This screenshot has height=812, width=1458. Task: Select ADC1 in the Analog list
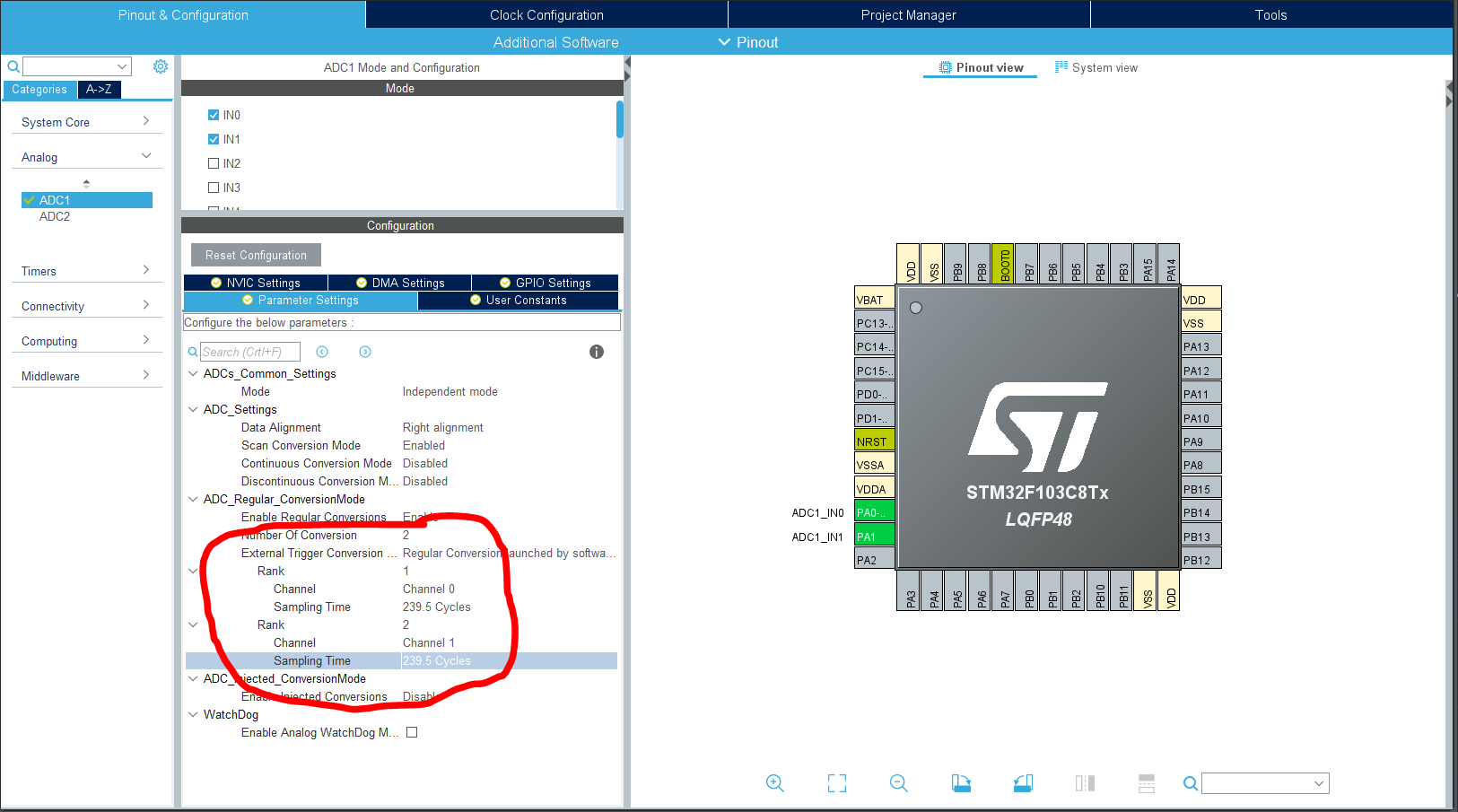pos(87,200)
